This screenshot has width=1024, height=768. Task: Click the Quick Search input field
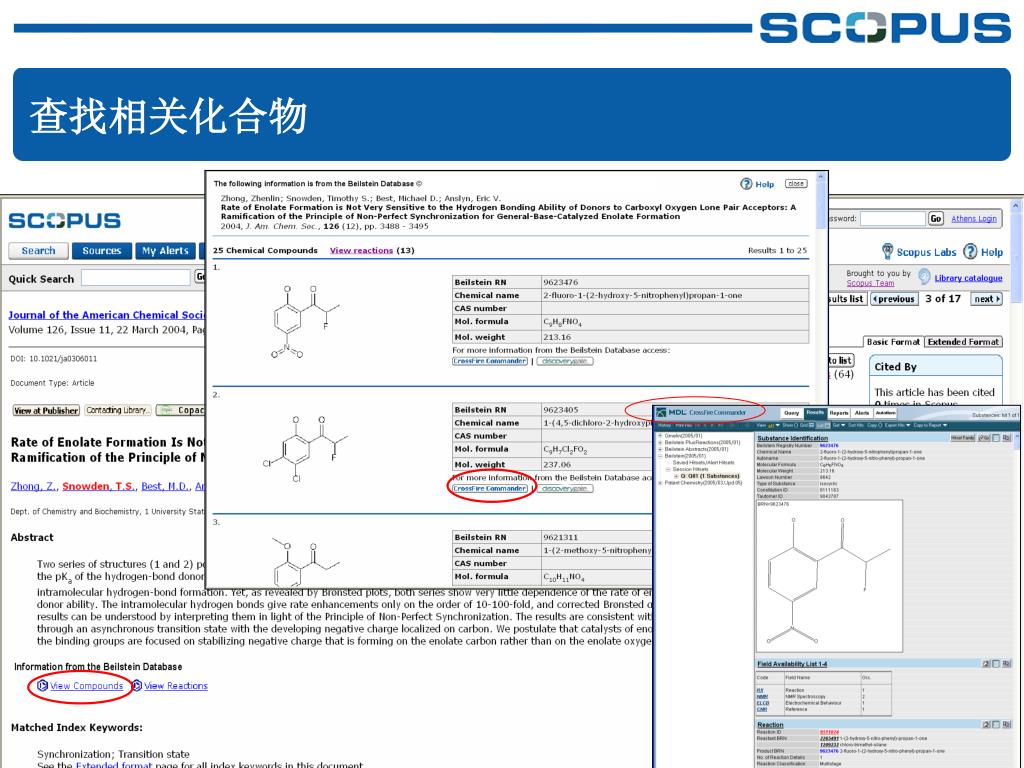point(136,278)
